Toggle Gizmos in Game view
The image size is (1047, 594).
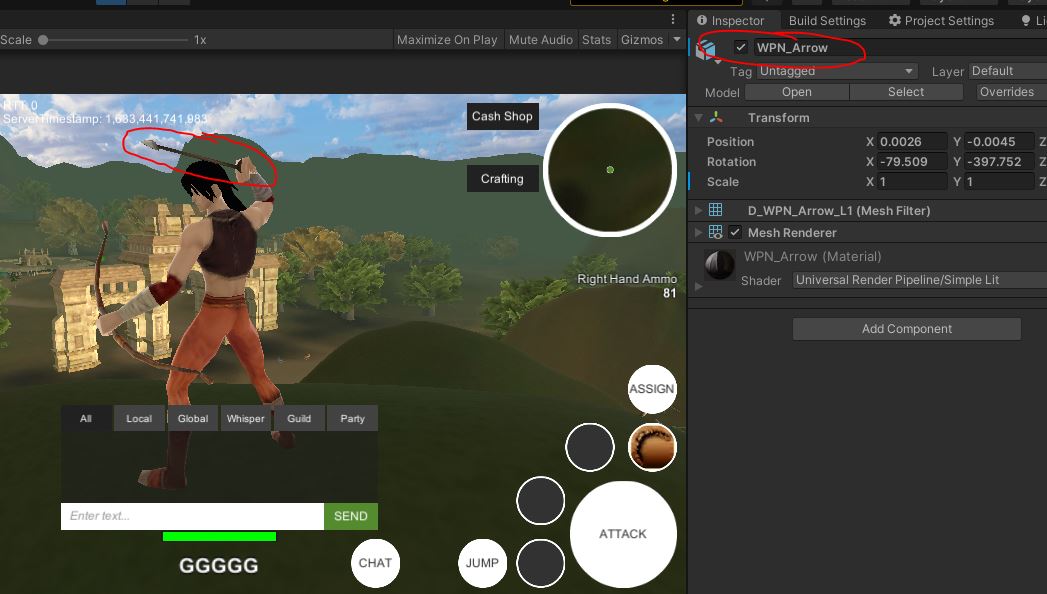tap(642, 39)
